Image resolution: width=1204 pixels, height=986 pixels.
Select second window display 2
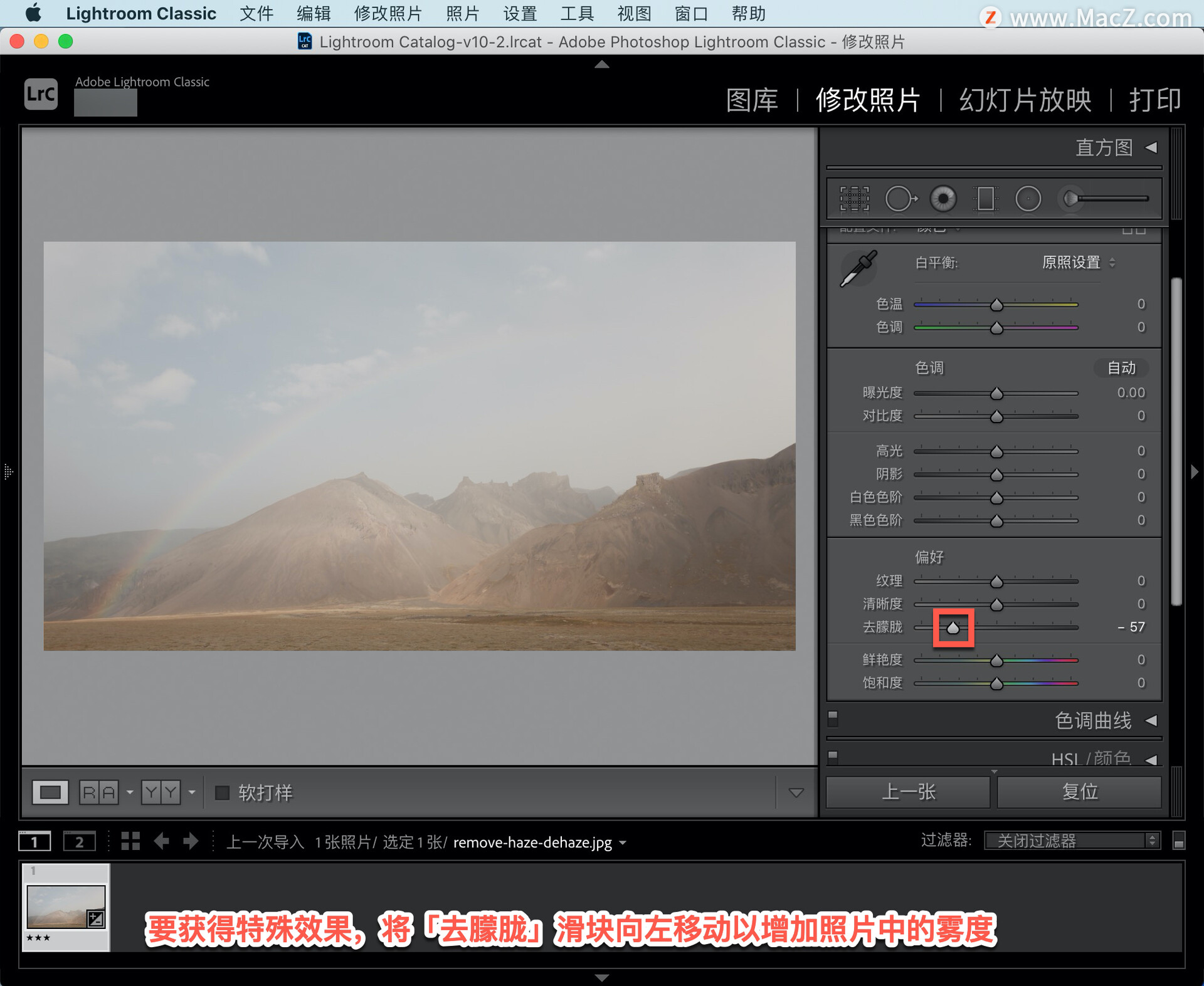79,841
